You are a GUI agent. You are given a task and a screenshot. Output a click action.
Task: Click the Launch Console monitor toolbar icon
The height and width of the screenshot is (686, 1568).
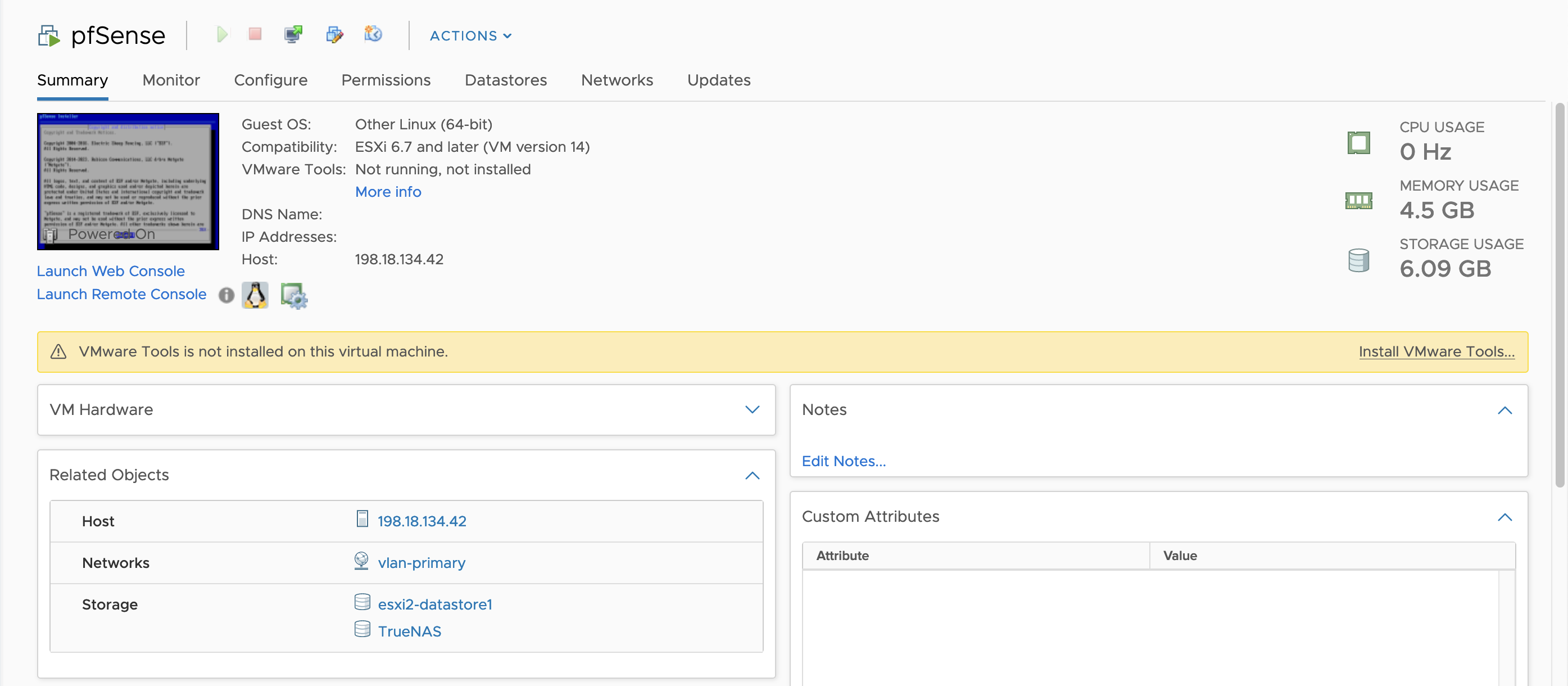pos(293,35)
